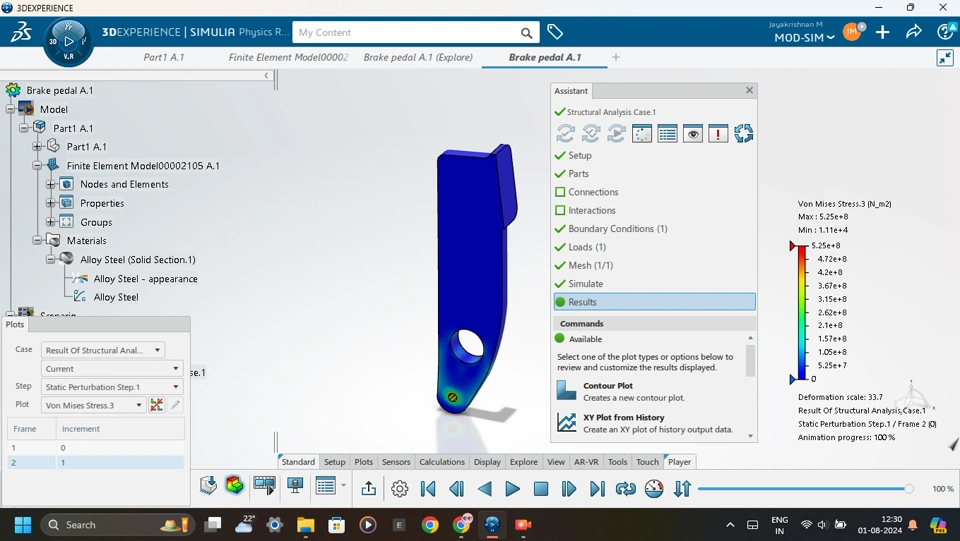Click the diagnostics exclamation window icon
Screen dimensions: 960x541
[x=718, y=133]
